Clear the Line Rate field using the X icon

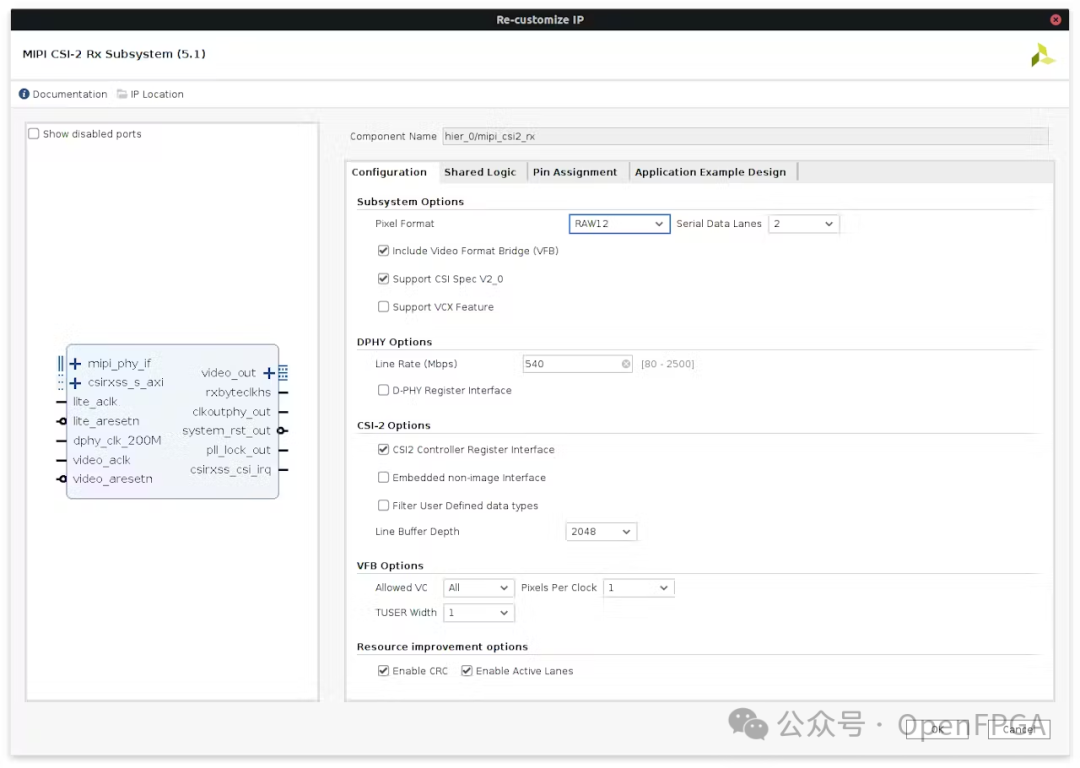[626, 364]
